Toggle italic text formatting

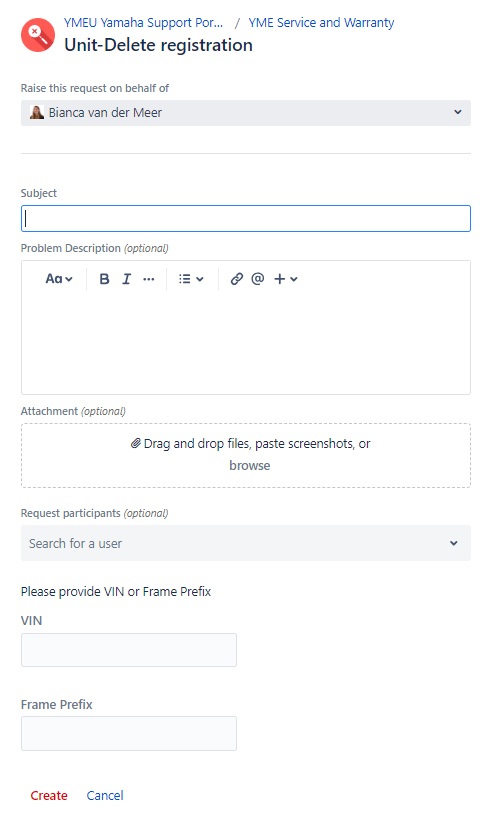pyautogui.click(x=126, y=279)
